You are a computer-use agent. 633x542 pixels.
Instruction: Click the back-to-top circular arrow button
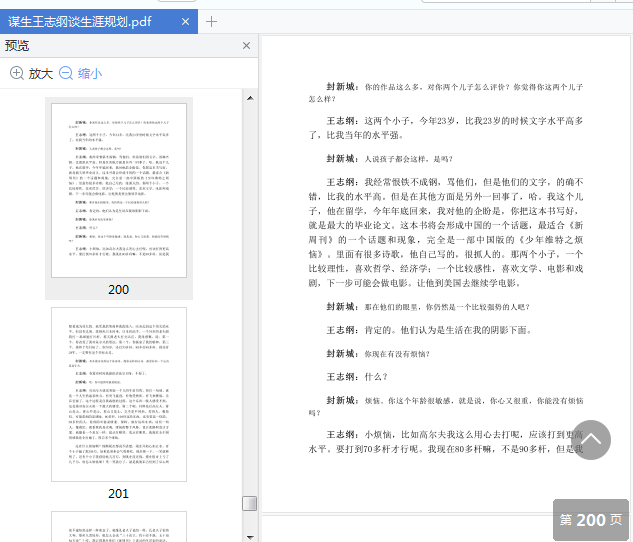click(591, 440)
